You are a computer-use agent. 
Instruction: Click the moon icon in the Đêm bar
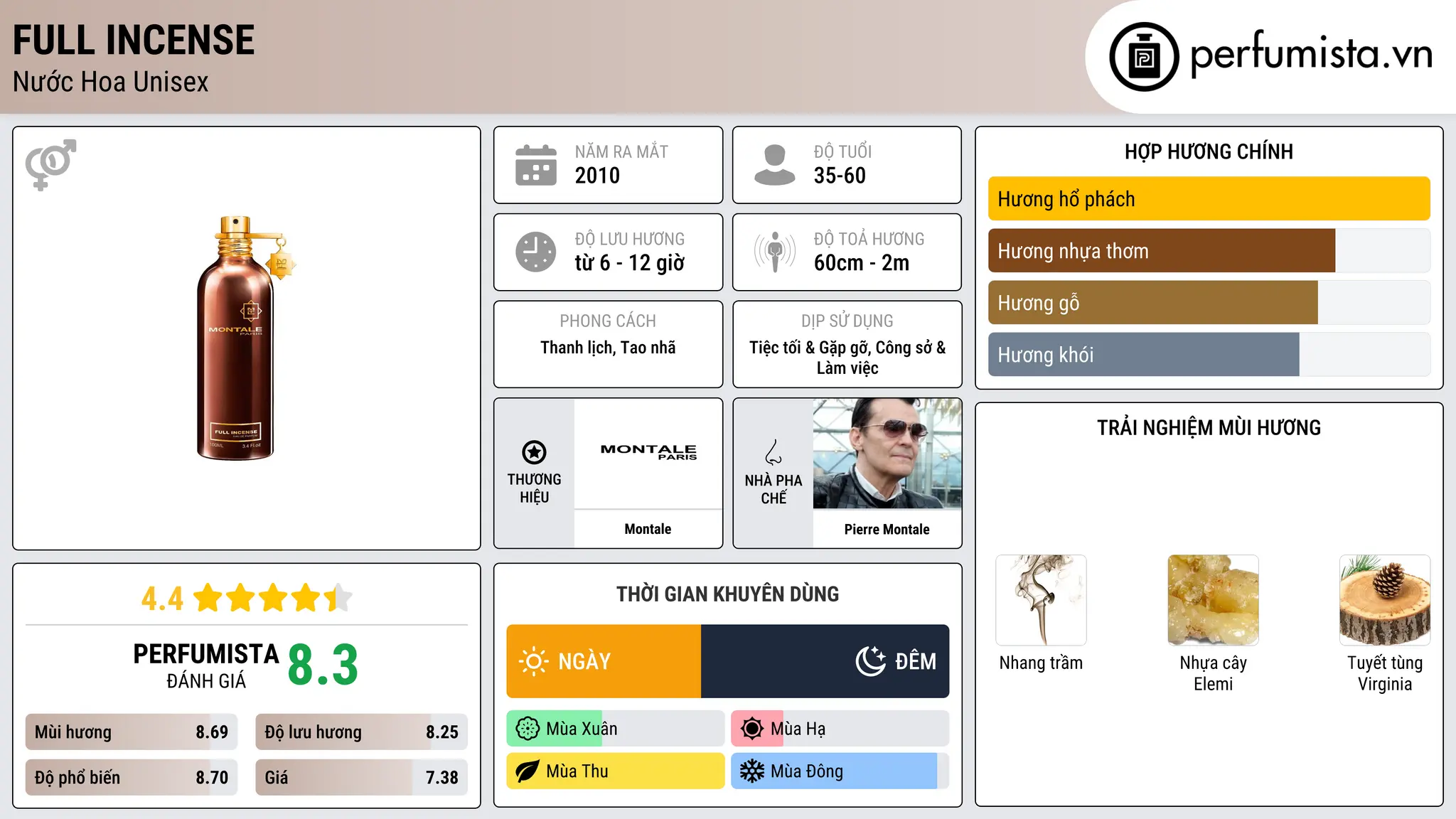[x=871, y=661]
